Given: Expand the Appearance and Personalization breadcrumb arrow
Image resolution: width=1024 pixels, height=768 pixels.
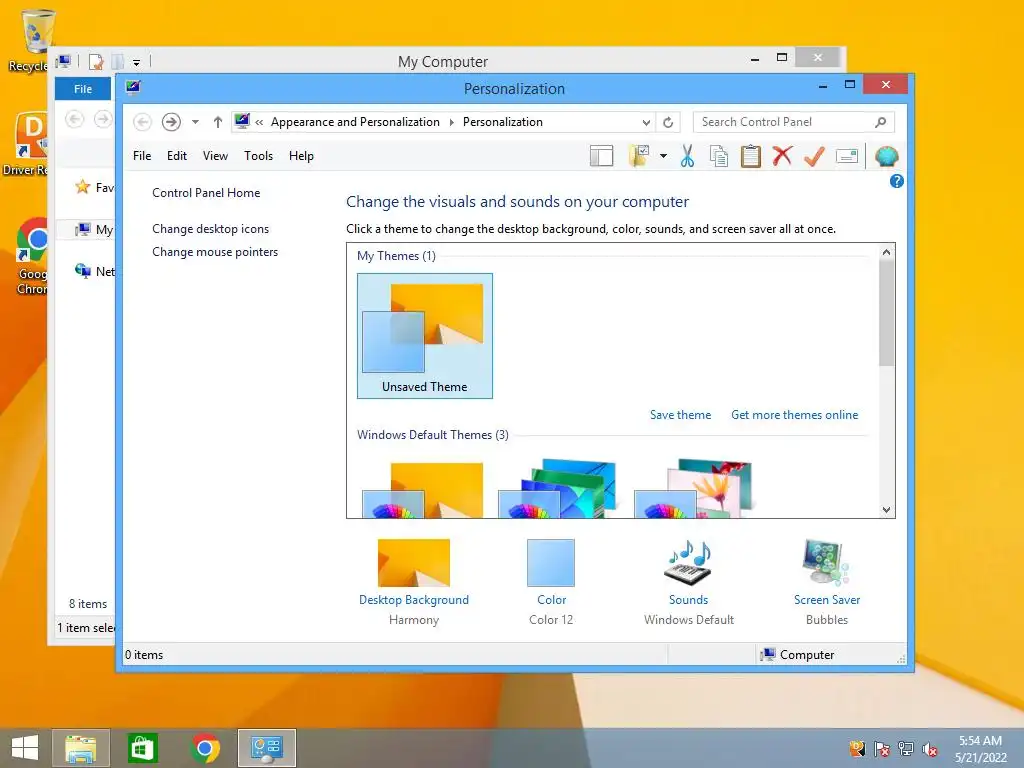Looking at the screenshot, I should point(451,122).
